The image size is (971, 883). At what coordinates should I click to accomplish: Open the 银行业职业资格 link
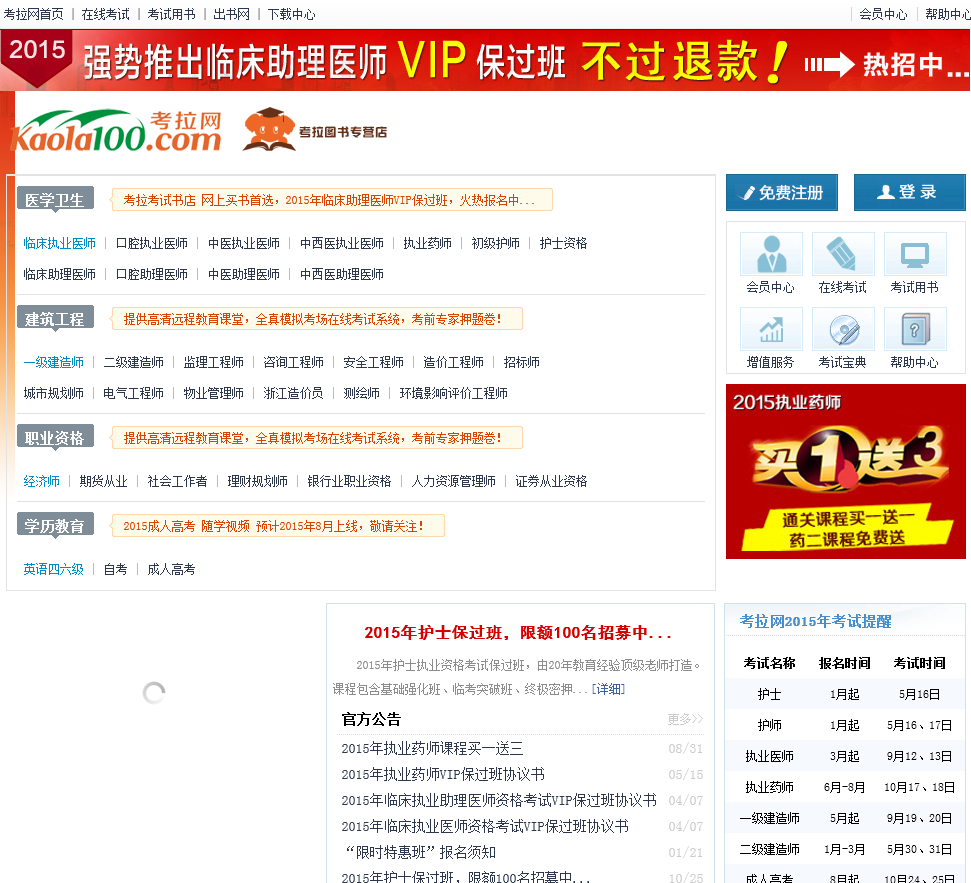point(349,481)
